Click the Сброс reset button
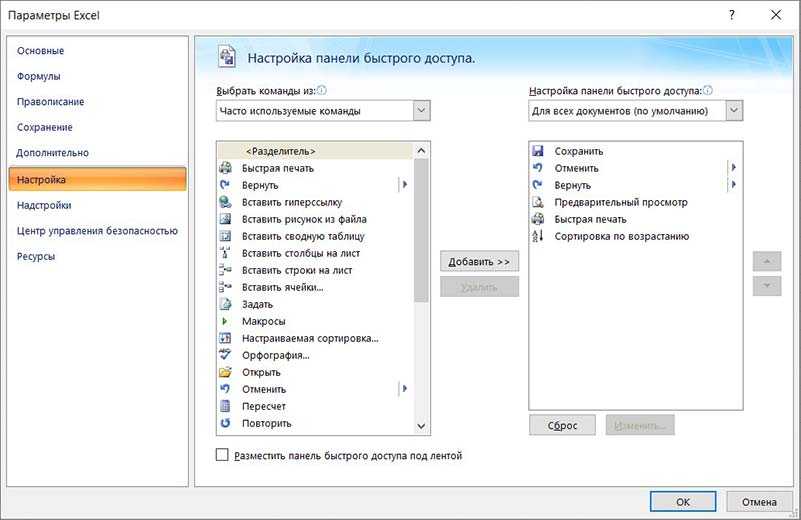Image resolution: width=801 pixels, height=520 pixels. [562, 425]
